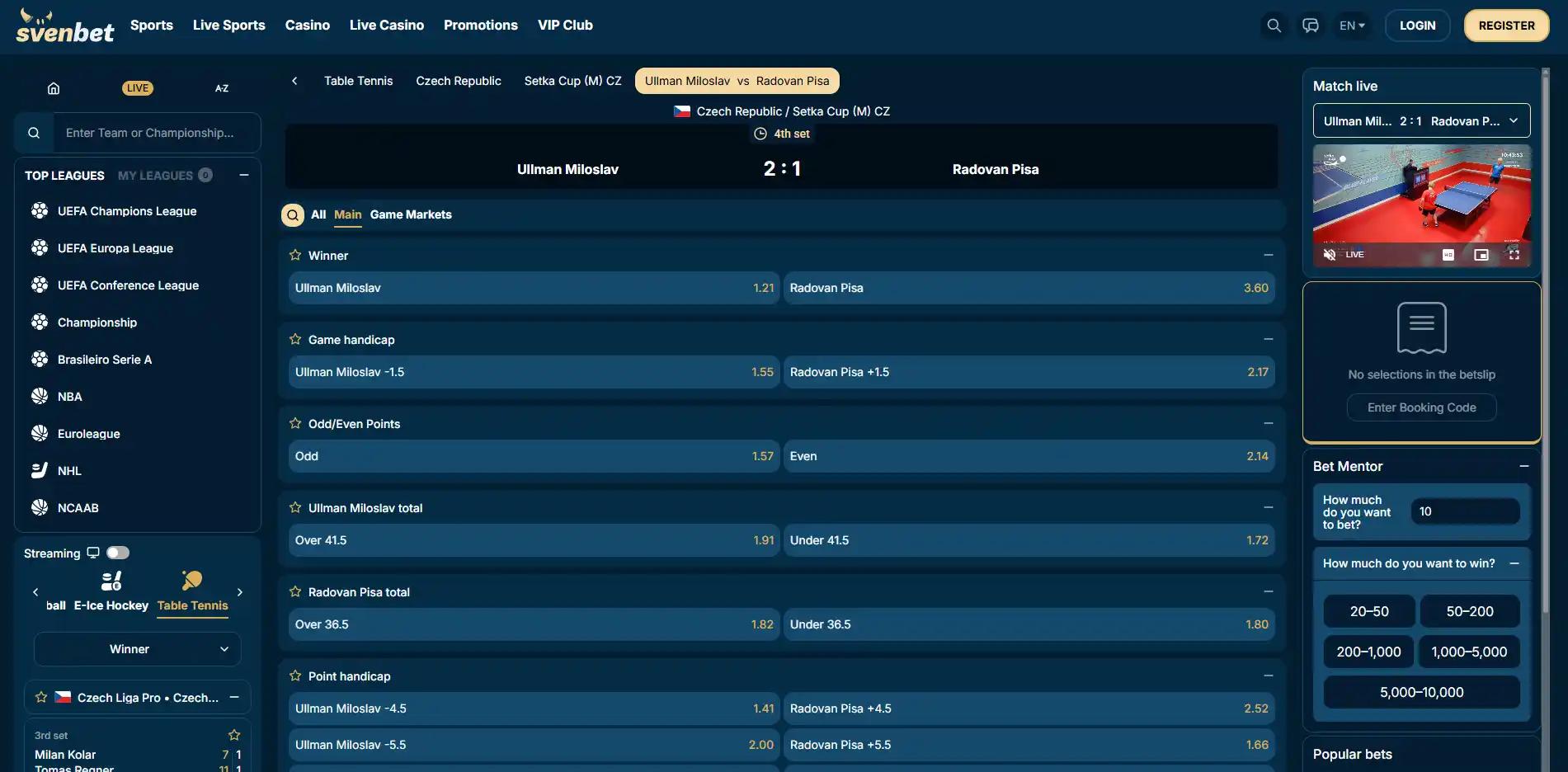The image size is (1568, 772).
Task: Open the live chat support icon
Action: [1310, 26]
